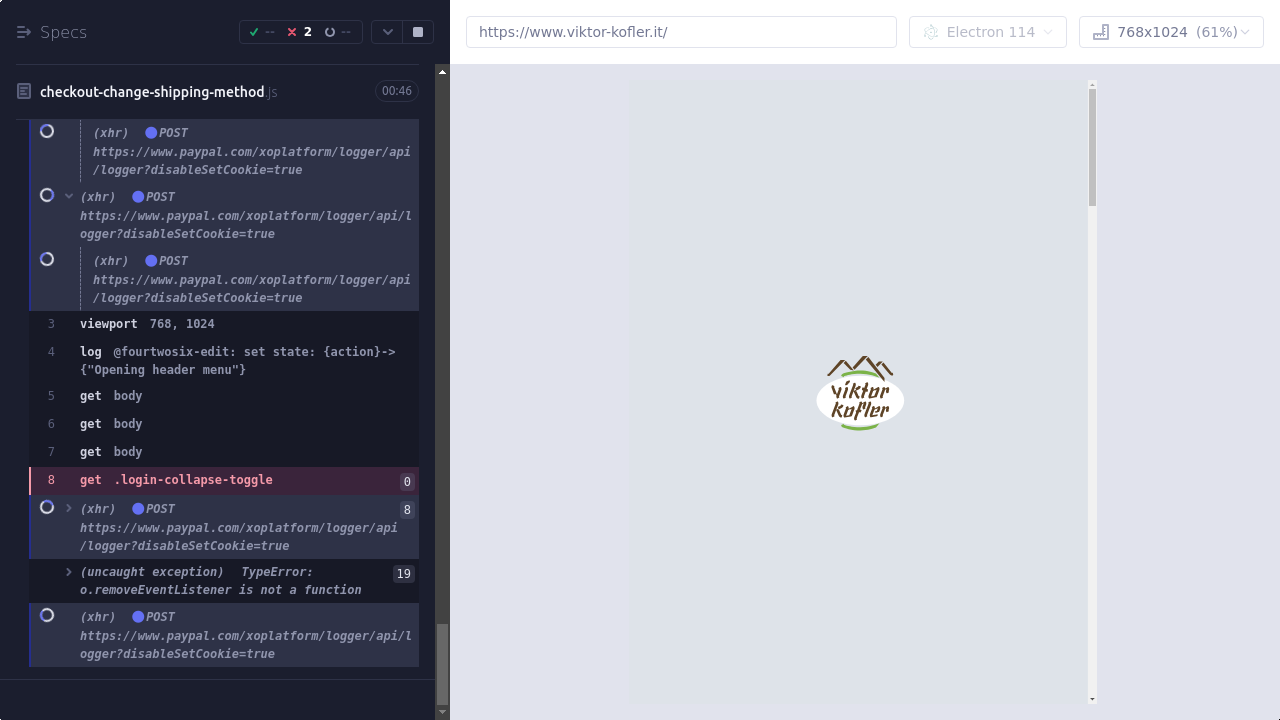
Task: Click the Specs label in header
Action: (64, 32)
